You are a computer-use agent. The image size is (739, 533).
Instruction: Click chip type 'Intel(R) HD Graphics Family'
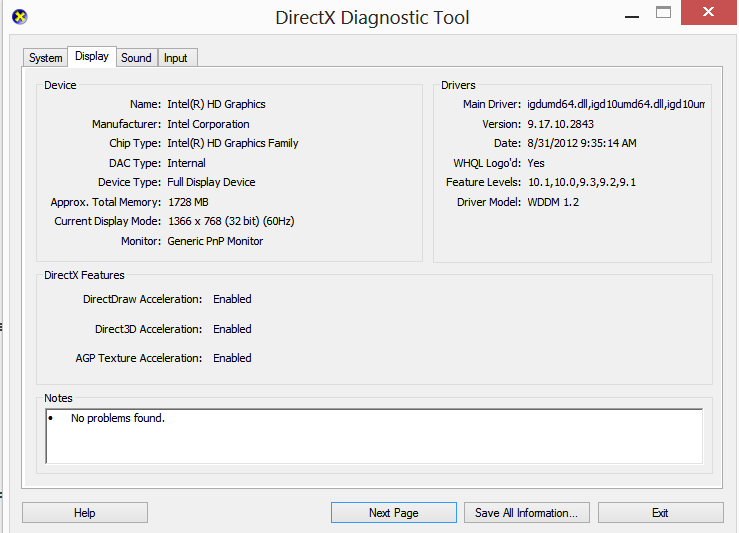point(233,143)
